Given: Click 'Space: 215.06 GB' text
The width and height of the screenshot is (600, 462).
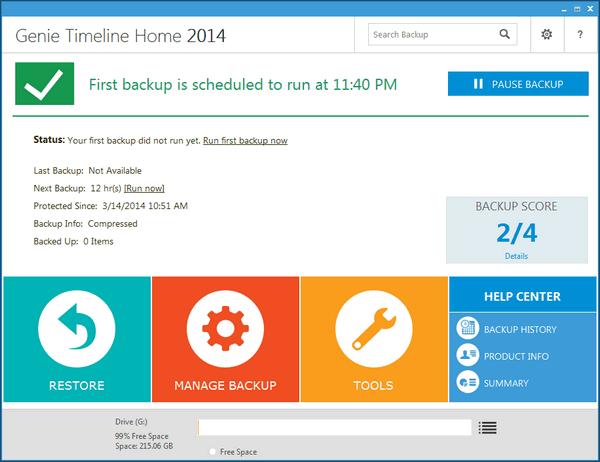Looking at the screenshot, I should click(144, 446).
